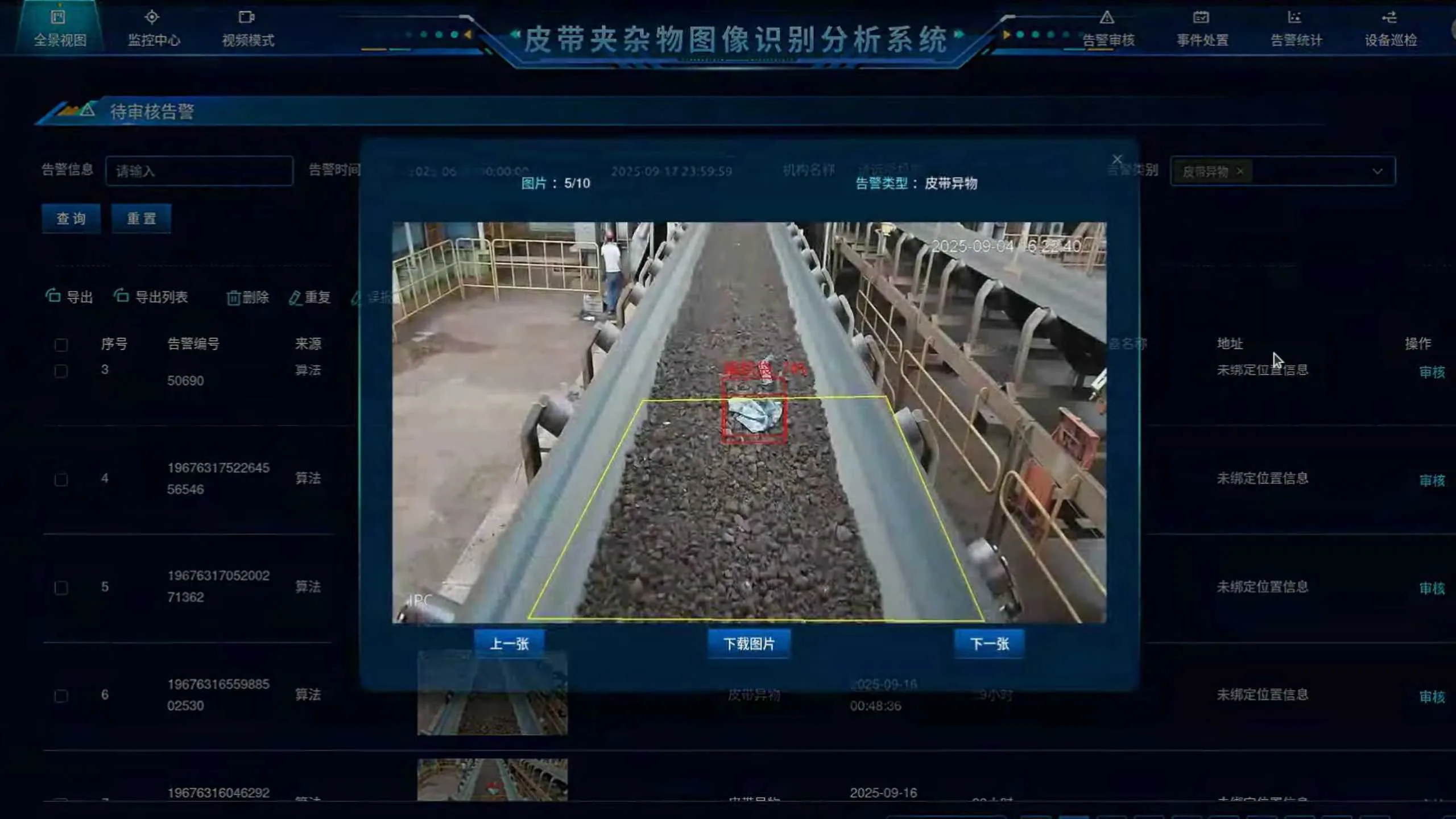Click 上一张 previous image button

(x=509, y=644)
